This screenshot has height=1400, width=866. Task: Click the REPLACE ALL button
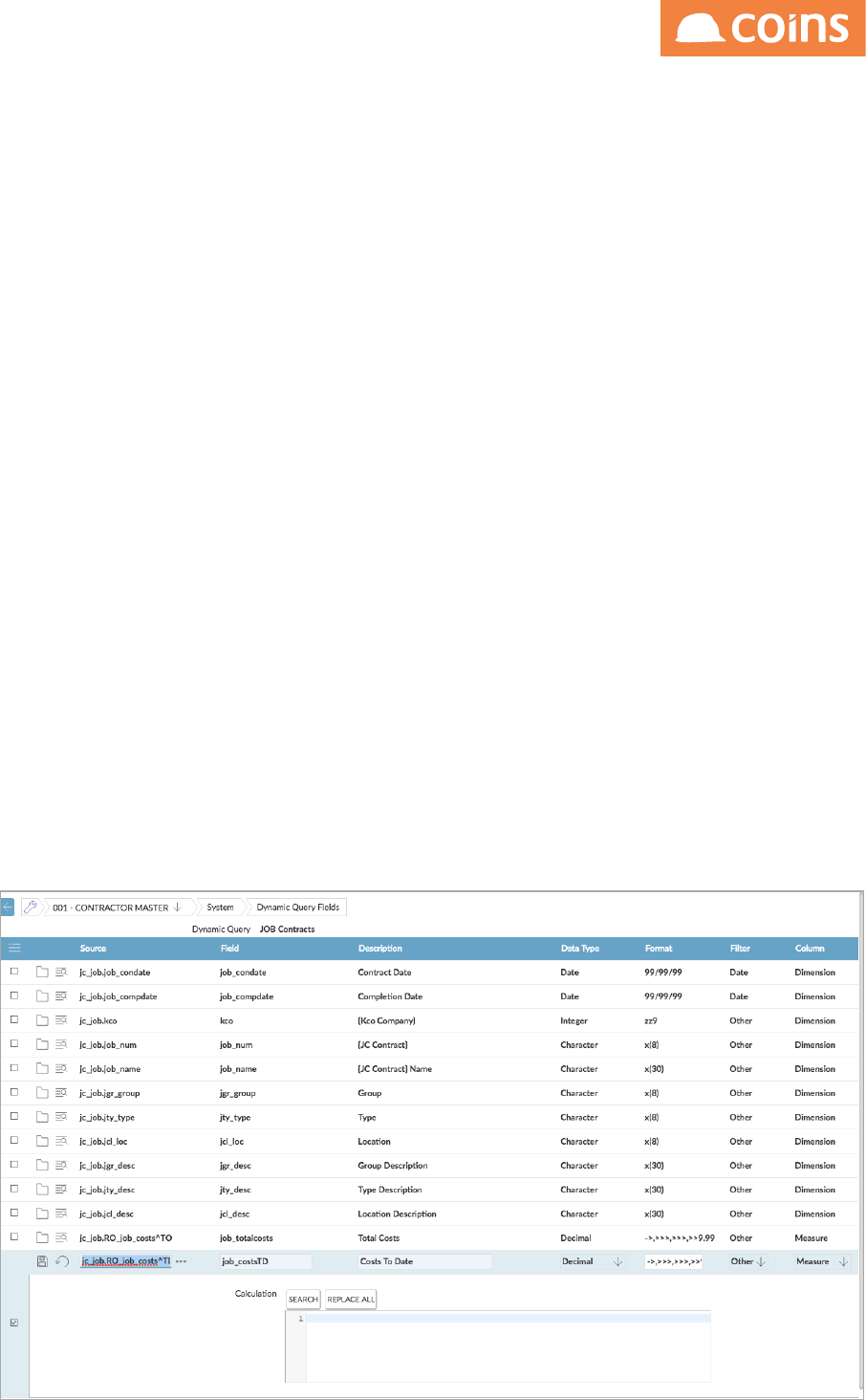(x=351, y=1299)
